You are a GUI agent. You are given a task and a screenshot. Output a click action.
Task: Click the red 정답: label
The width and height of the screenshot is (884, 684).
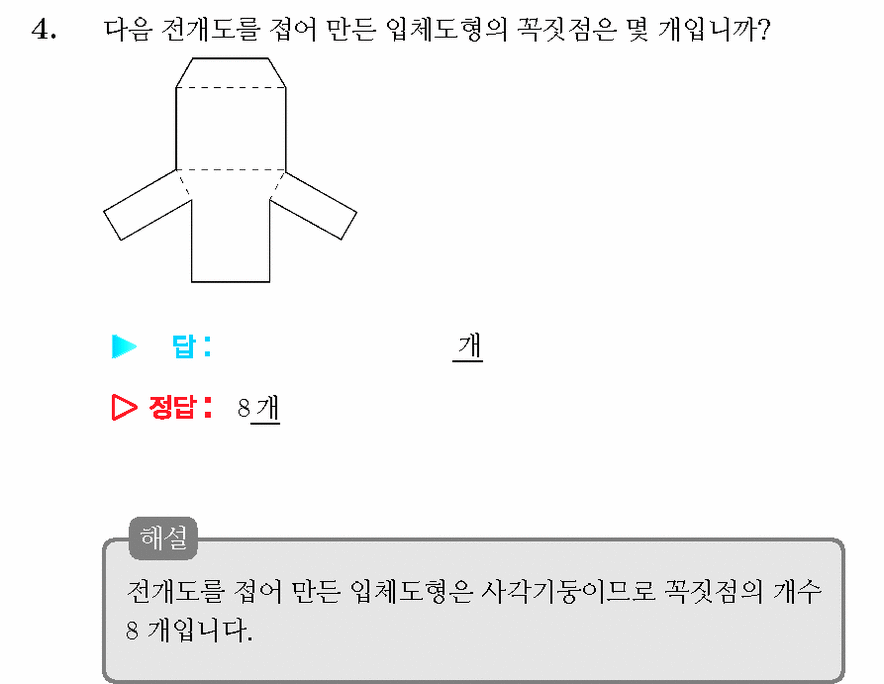(x=180, y=407)
